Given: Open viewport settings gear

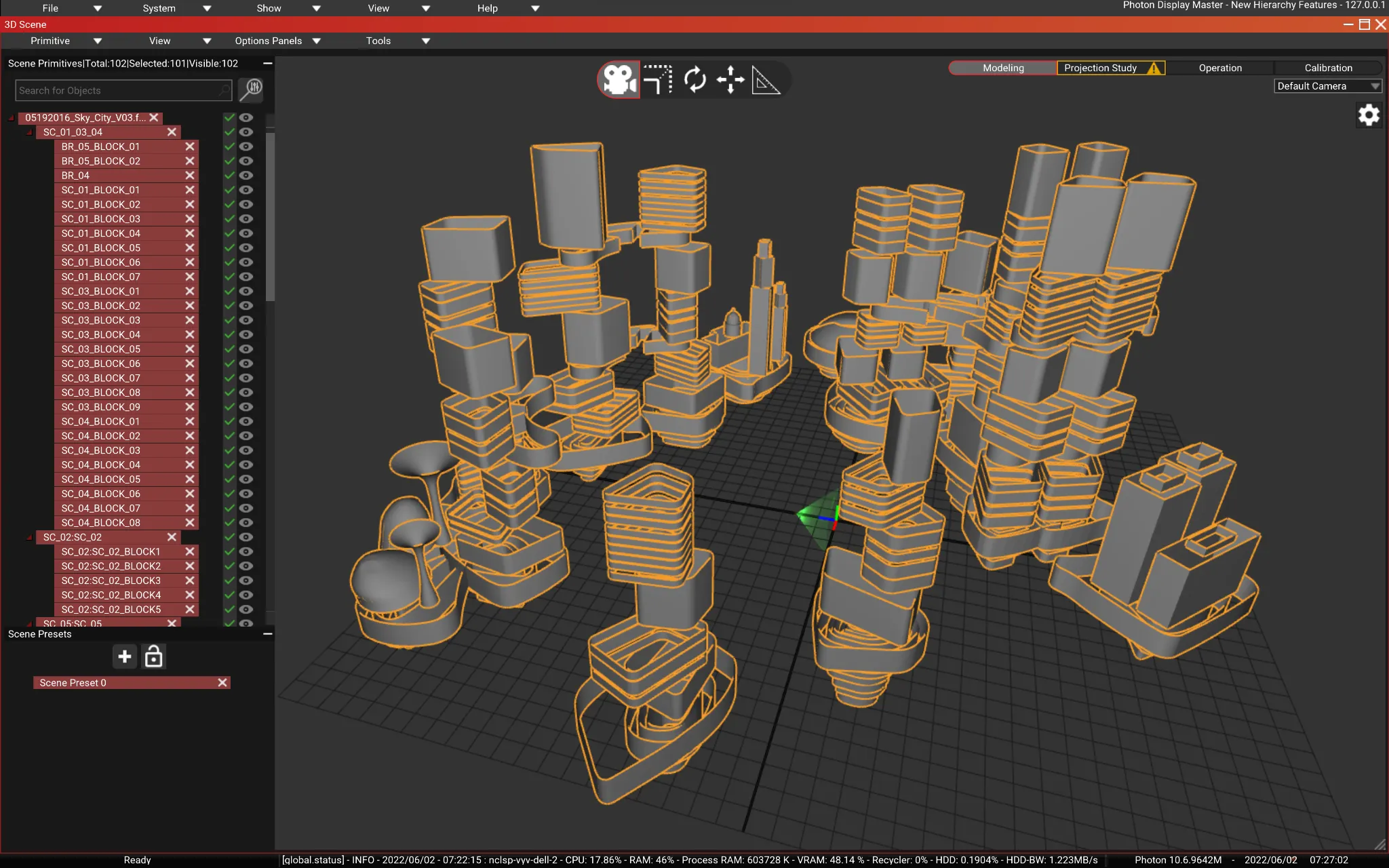Looking at the screenshot, I should coord(1369,115).
